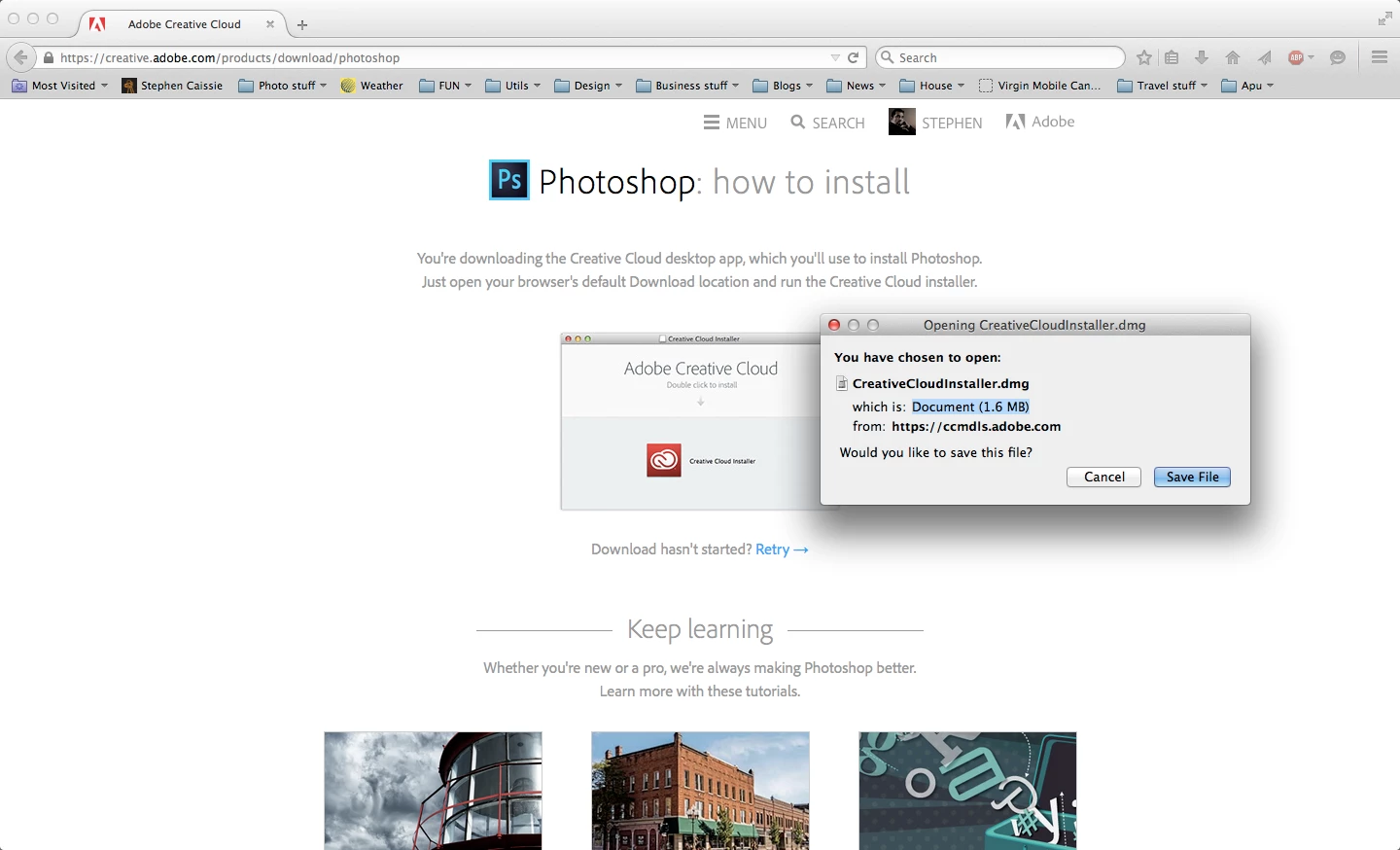This screenshot has width=1400, height=850.
Task: Click the Adobe logo link
Action: click(1040, 122)
